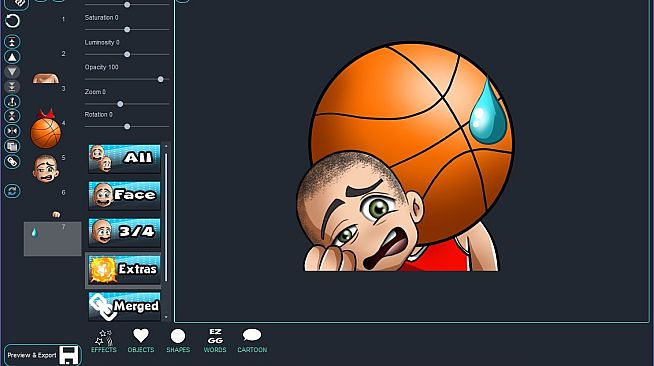Open the Effects tab
Screen dimensions: 654x366
103,341
